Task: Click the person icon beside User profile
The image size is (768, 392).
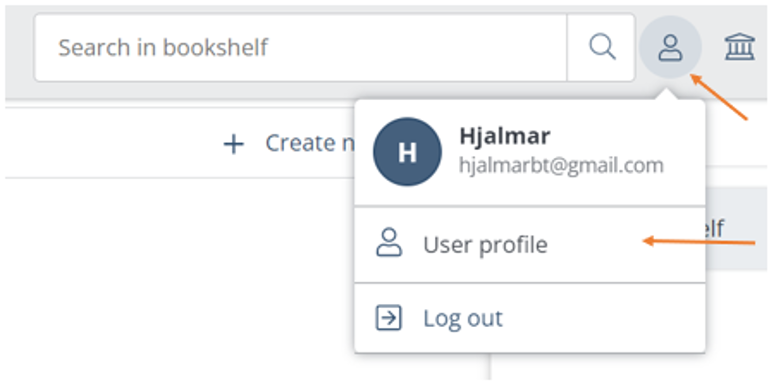Action: 389,243
